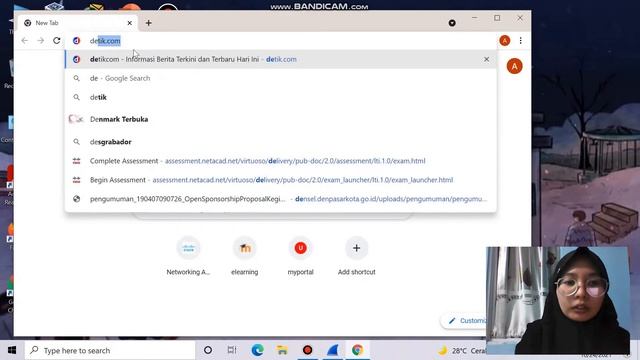Select the detikcom suggestion row
This screenshot has width=640, height=360.
pyautogui.click(x=281, y=59)
